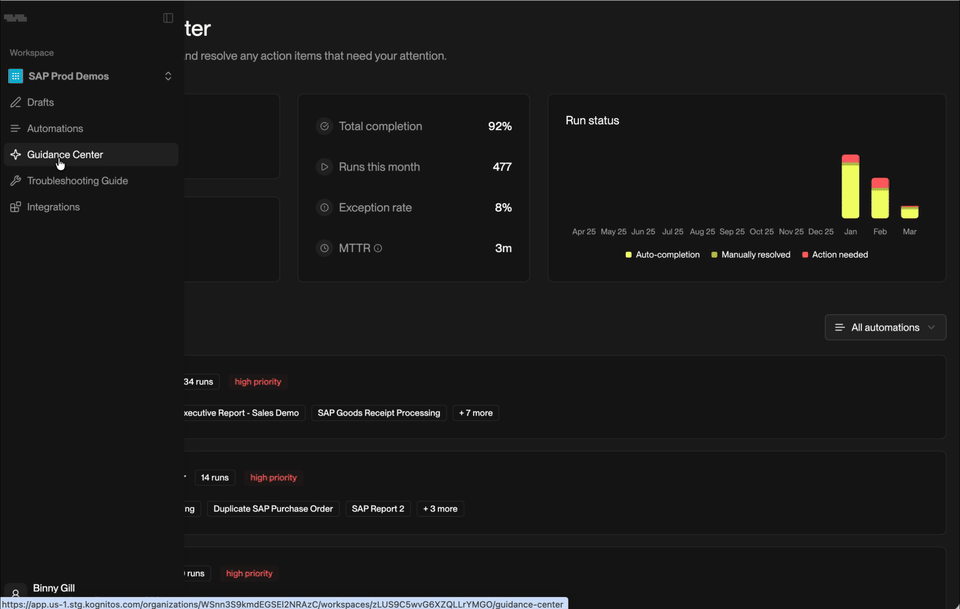Click the Troubleshooting Guide wrench icon
This screenshot has height=609, width=960.
[15, 181]
